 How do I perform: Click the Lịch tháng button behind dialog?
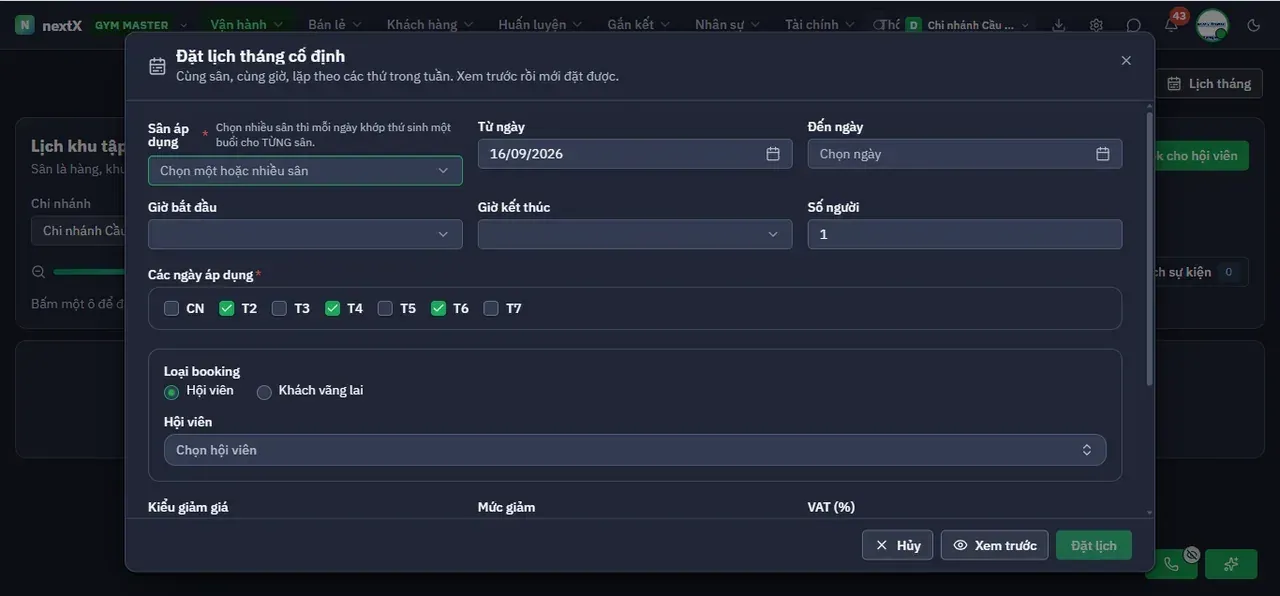click(x=1209, y=84)
